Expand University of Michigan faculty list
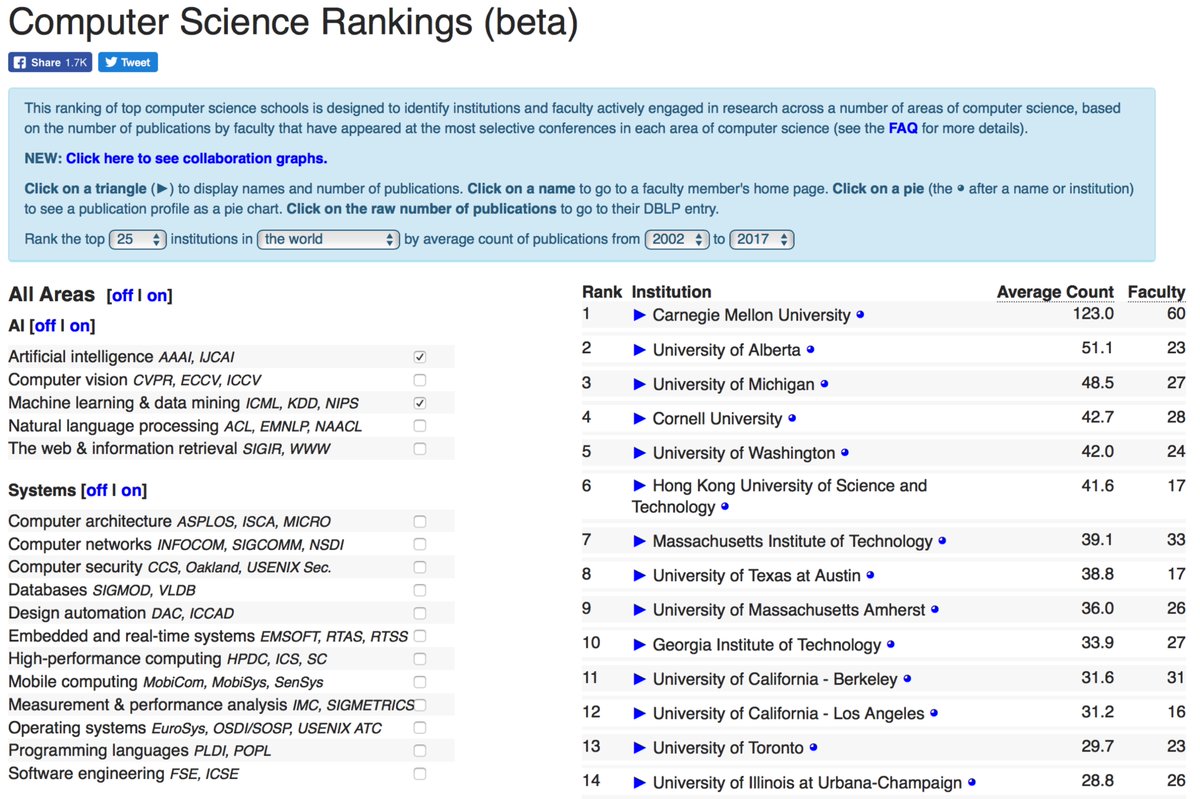Image resolution: width=1200 pixels, height=799 pixels. click(x=640, y=384)
